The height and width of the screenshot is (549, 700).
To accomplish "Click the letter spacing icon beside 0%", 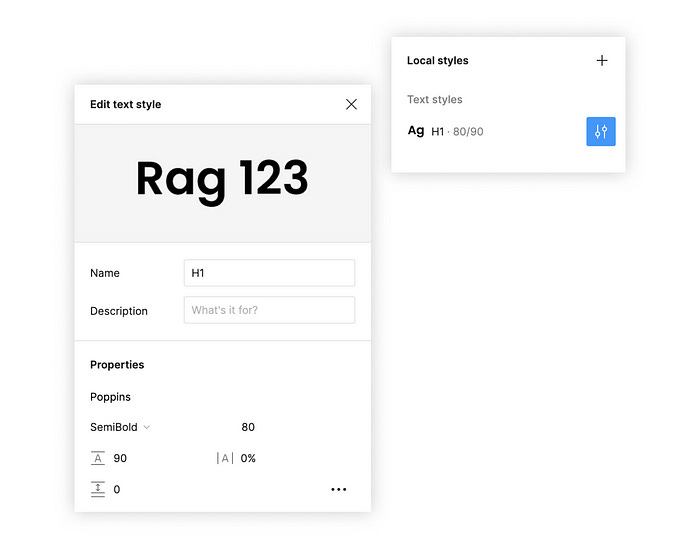I will click(x=225, y=458).
